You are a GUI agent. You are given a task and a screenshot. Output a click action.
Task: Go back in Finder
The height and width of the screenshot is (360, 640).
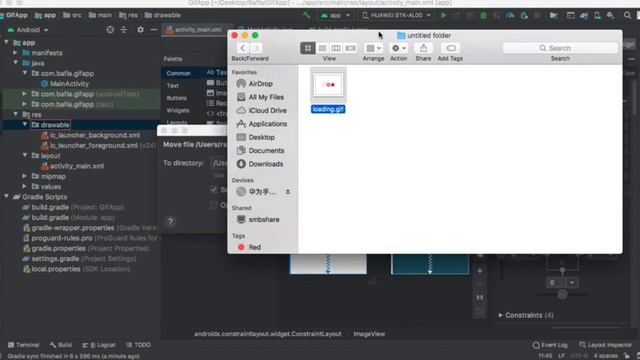[x=242, y=48]
